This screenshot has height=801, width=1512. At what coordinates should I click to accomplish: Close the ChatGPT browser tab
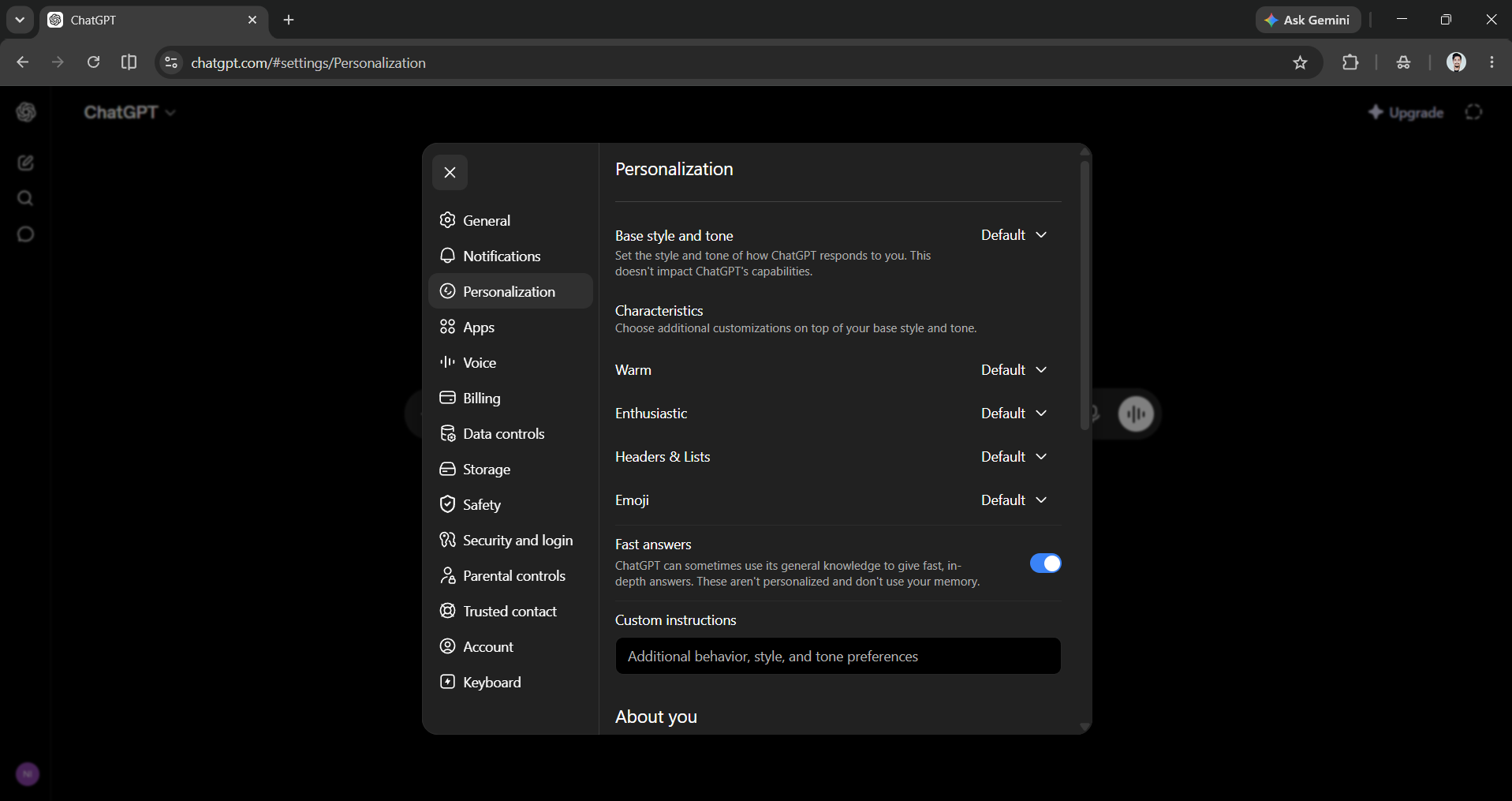coord(252,20)
